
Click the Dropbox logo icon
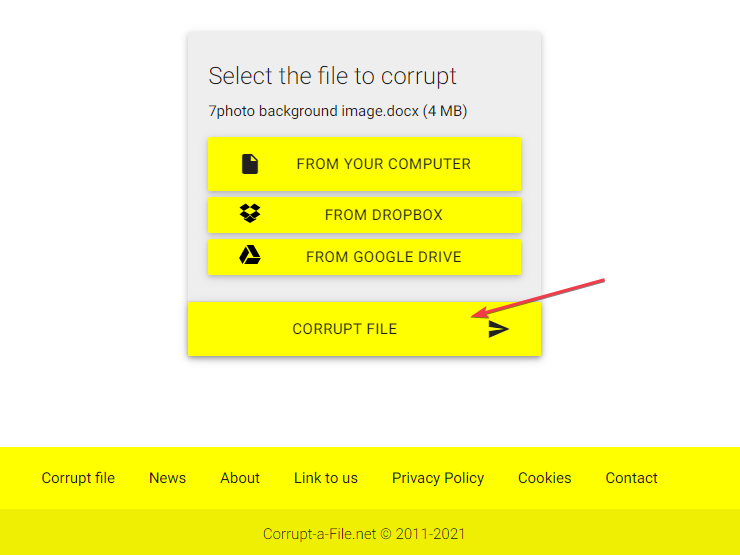(x=250, y=214)
